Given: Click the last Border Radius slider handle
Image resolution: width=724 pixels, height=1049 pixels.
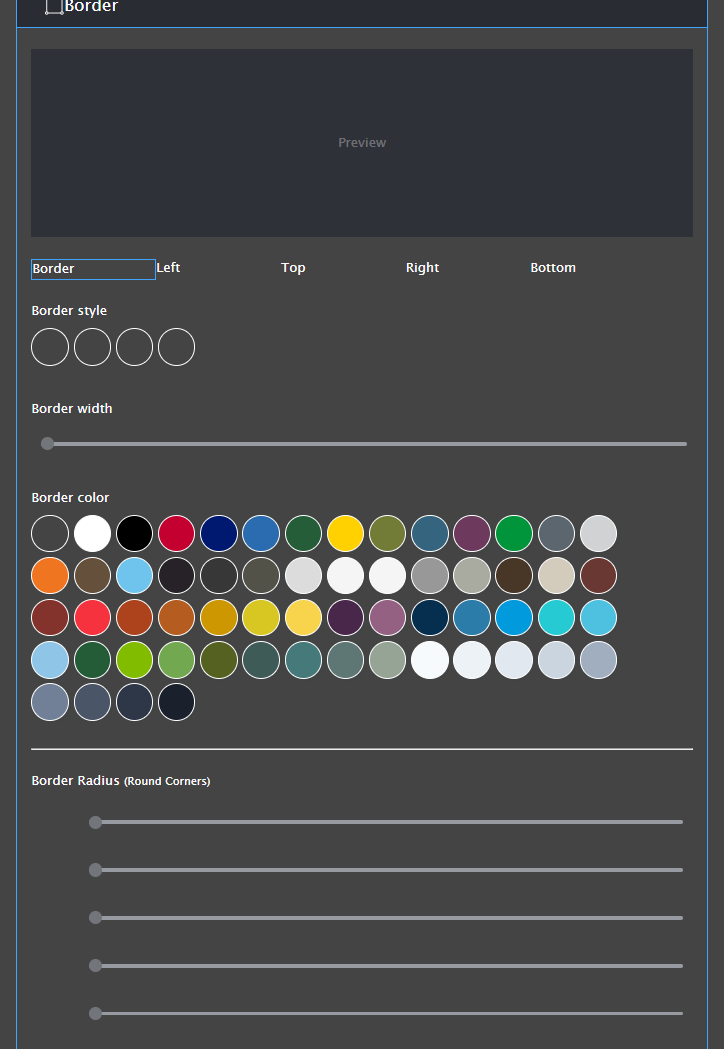Looking at the screenshot, I should 95,1014.
